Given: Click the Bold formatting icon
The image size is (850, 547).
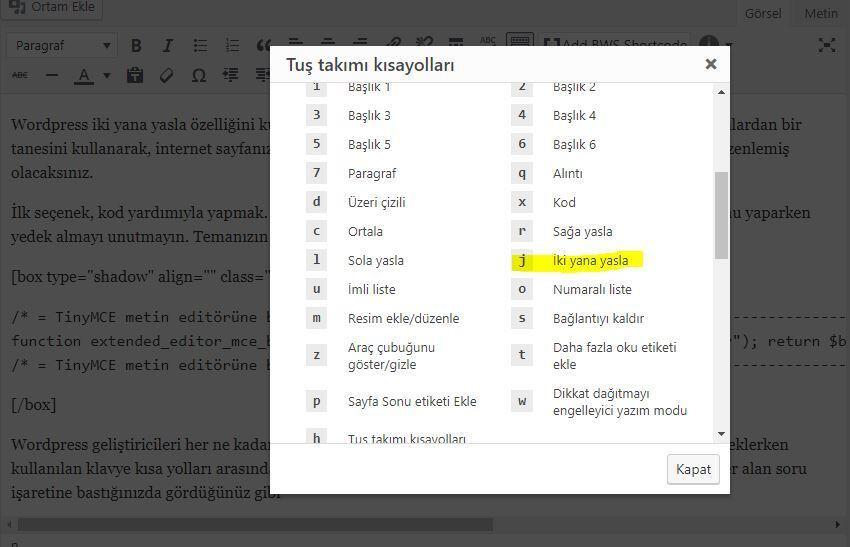Looking at the screenshot, I should [x=136, y=46].
